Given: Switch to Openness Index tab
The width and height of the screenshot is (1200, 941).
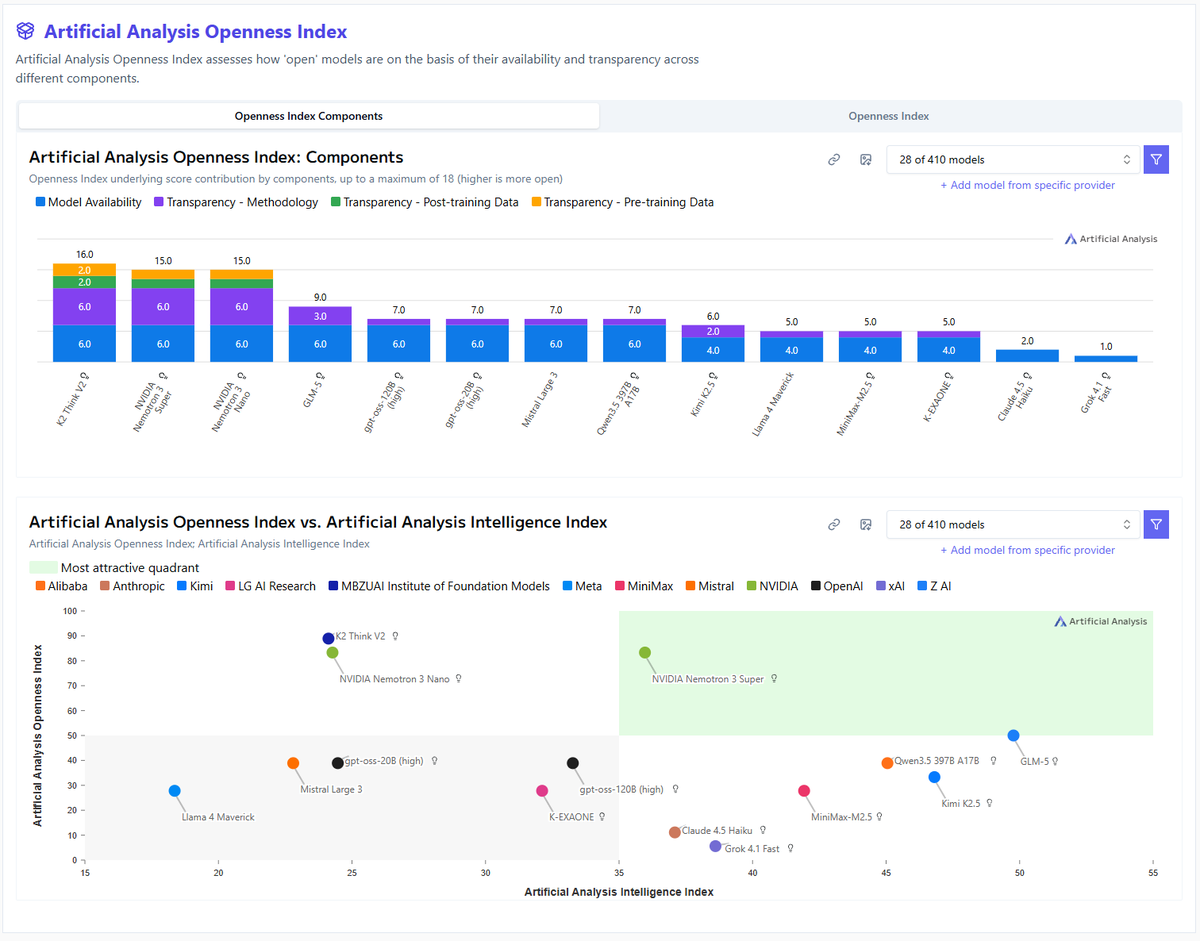Looking at the screenshot, I should (889, 116).
